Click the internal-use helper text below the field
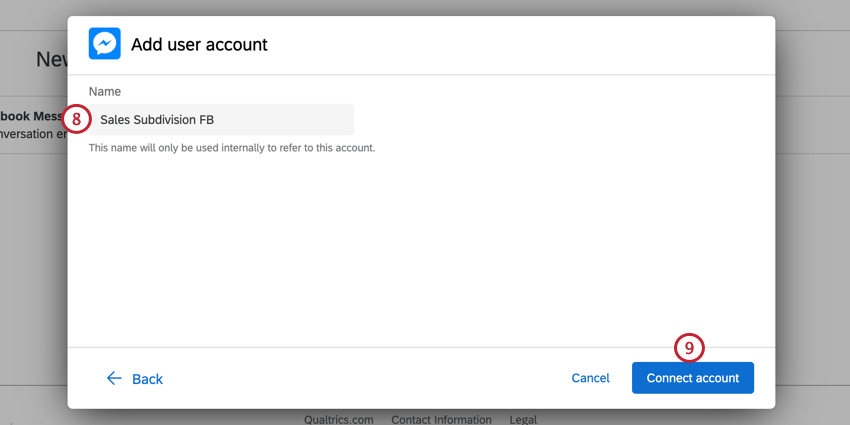Viewport: 850px width, 425px height. click(x=231, y=148)
